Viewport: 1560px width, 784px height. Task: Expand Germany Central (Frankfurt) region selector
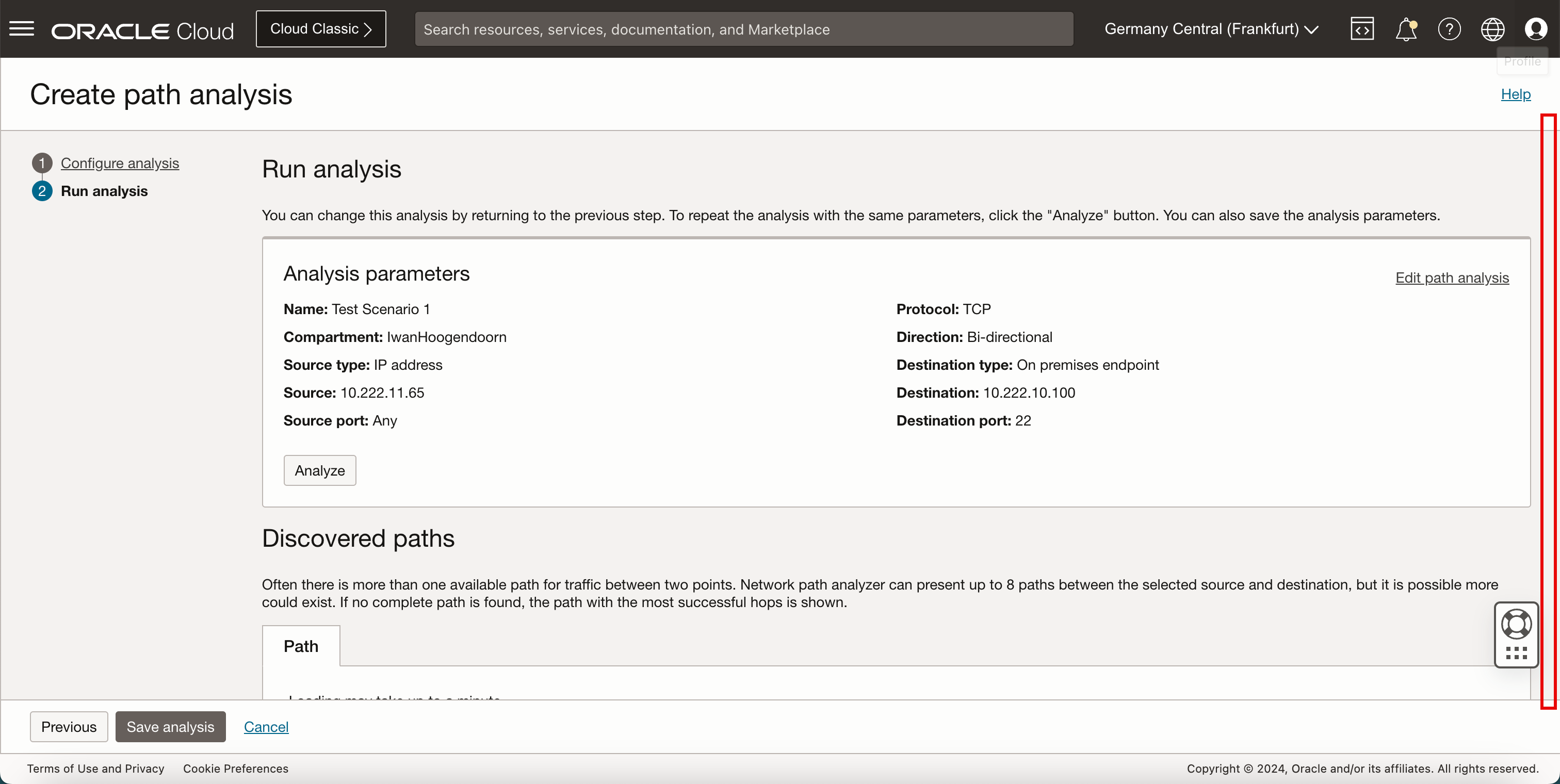[1211, 29]
